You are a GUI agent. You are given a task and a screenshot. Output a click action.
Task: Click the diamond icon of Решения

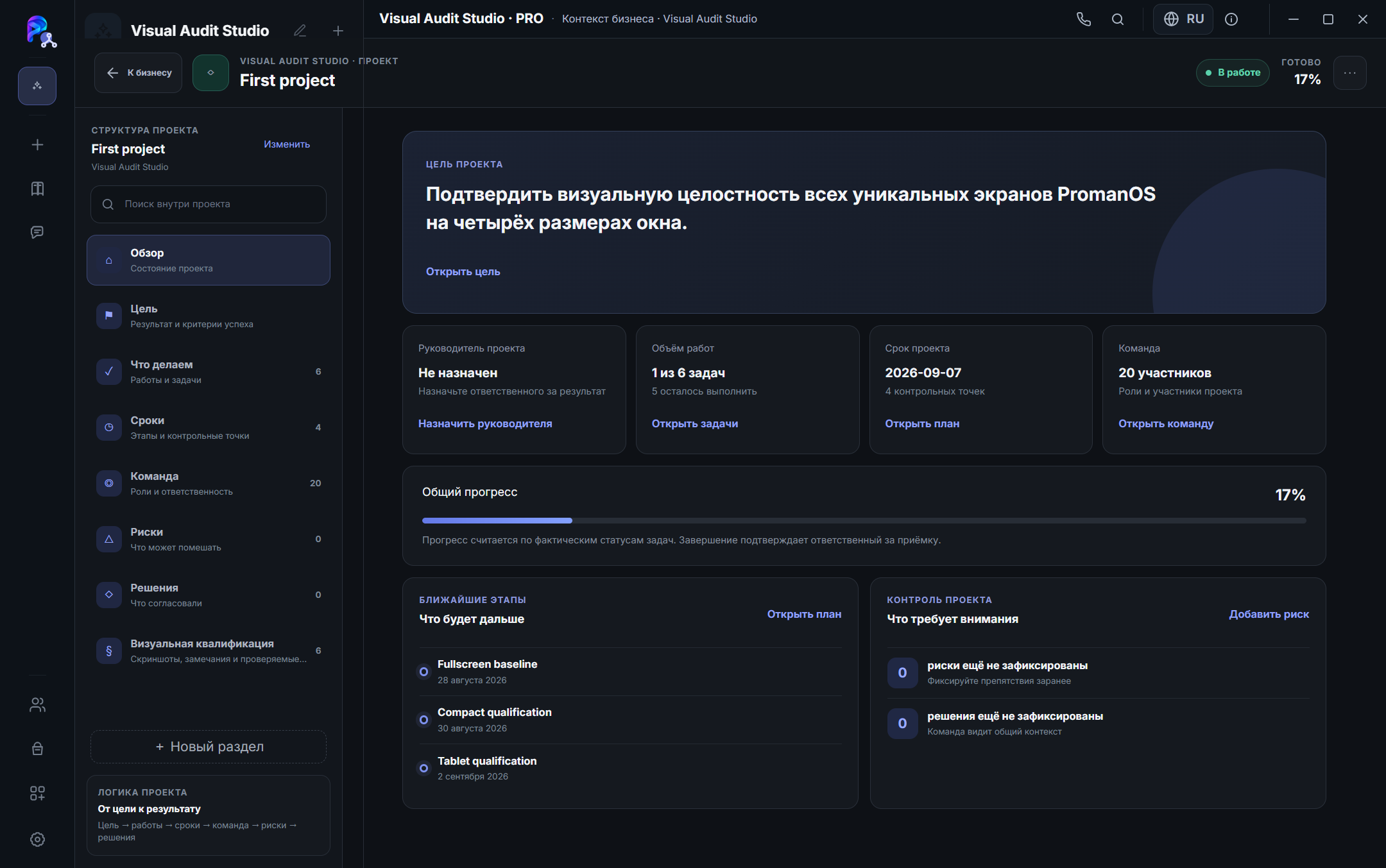109,595
